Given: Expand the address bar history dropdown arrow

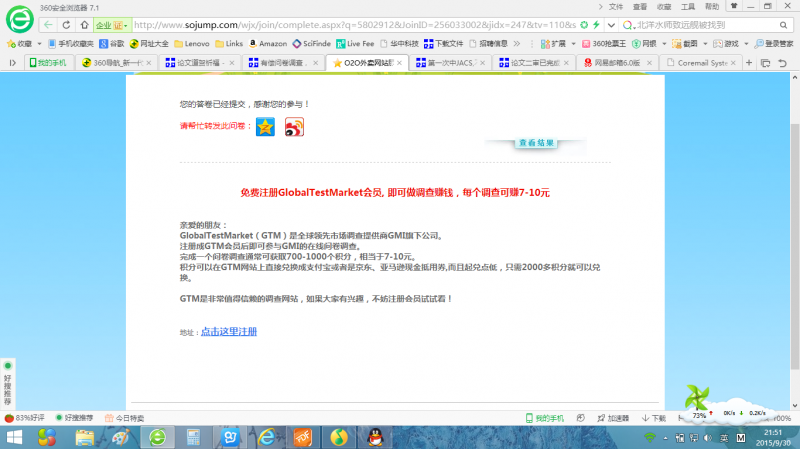Looking at the screenshot, I should [611, 25].
